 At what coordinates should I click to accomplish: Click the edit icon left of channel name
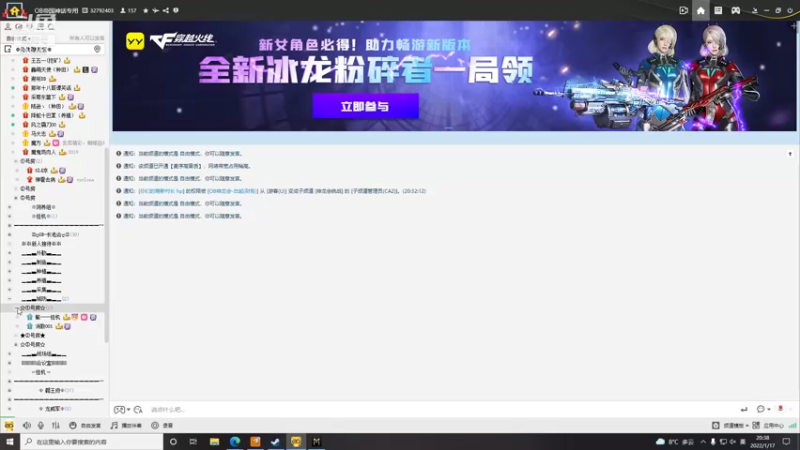(8, 49)
